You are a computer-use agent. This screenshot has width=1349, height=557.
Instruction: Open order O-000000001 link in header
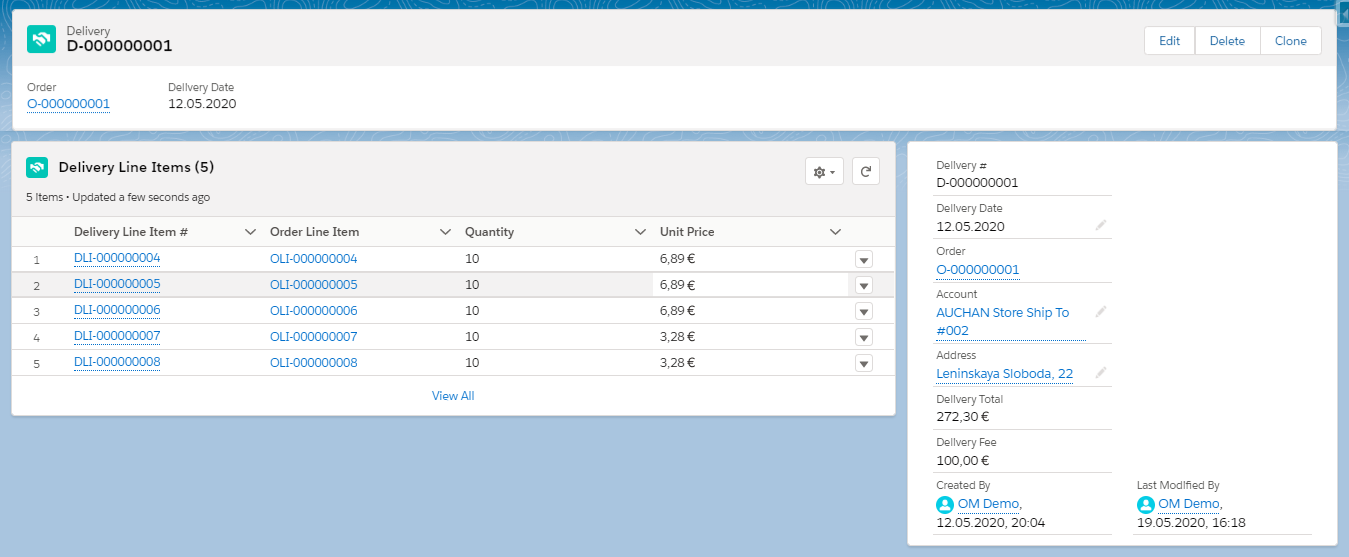click(68, 104)
